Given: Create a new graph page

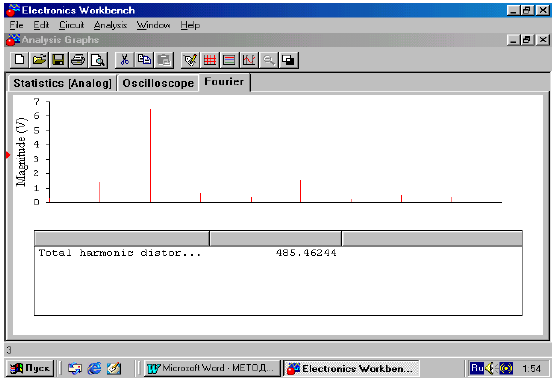Looking at the screenshot, I should point(20,60).
